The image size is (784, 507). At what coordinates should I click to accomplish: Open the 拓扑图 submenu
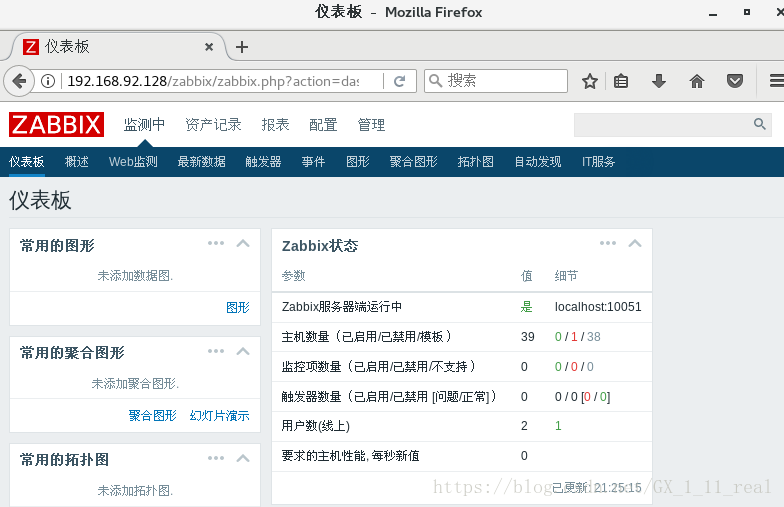pyautogui.click(x=476, y=162)
